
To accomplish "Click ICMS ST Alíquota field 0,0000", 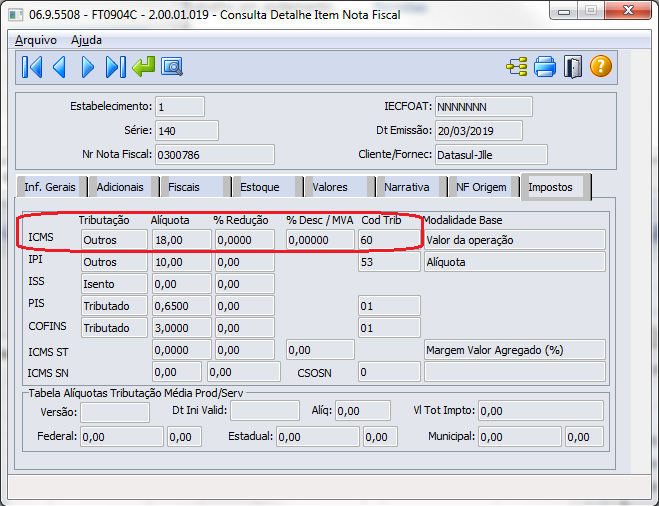I will 182,350.
